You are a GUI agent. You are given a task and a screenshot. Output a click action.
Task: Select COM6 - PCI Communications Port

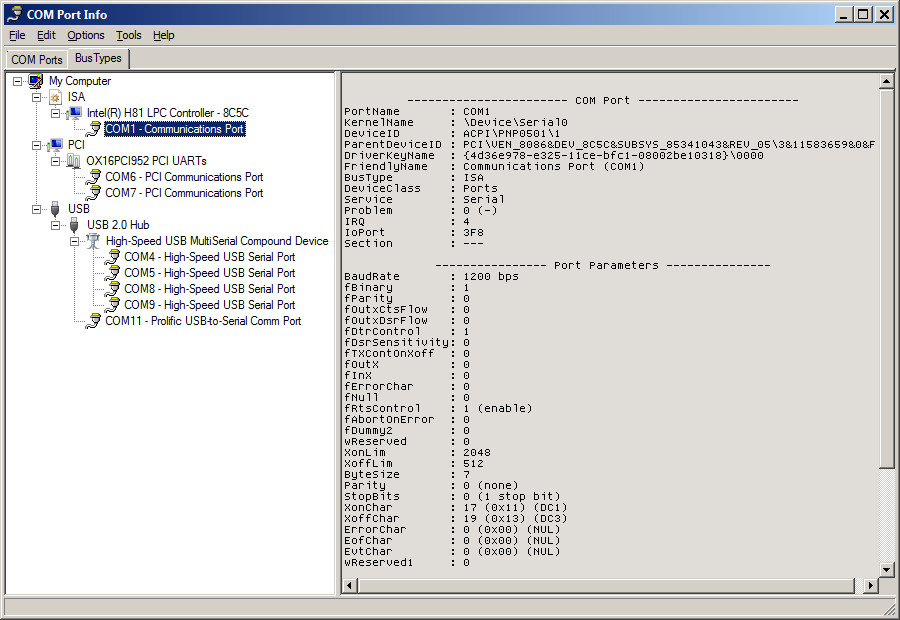(x=184, y=177)
